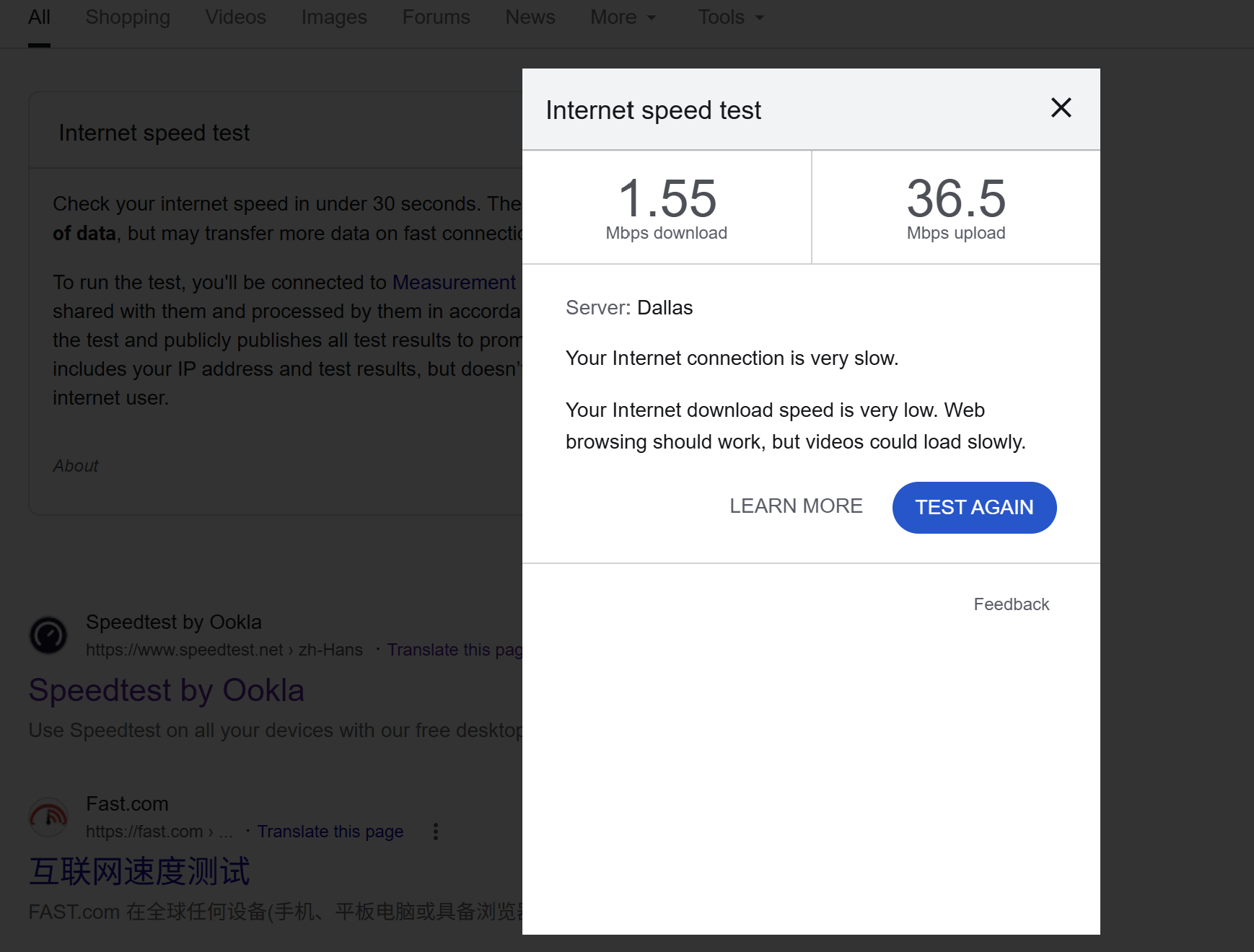The image size is (1254, 952).
Task: Send Feedback on speed test
Action: click(1011, 604)
